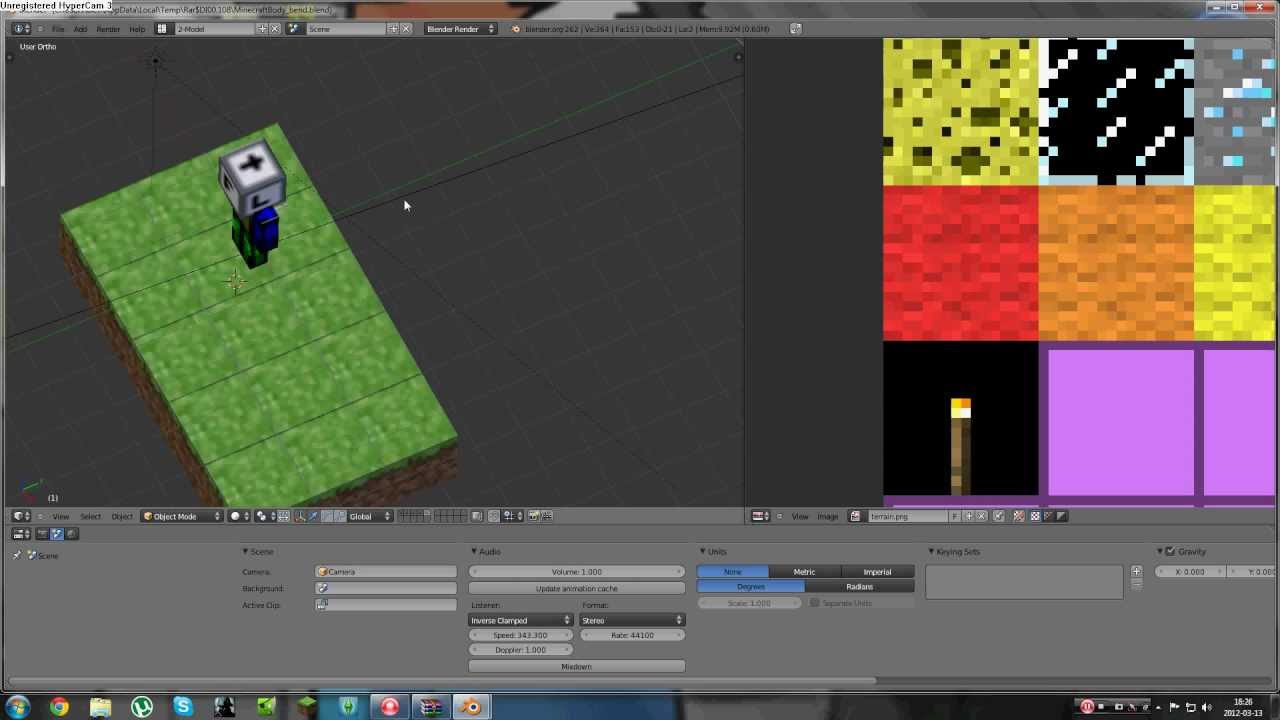The width and height of the screenshot is (1280, 720).
Task: Select the Metric unit system
Action: 805,572
